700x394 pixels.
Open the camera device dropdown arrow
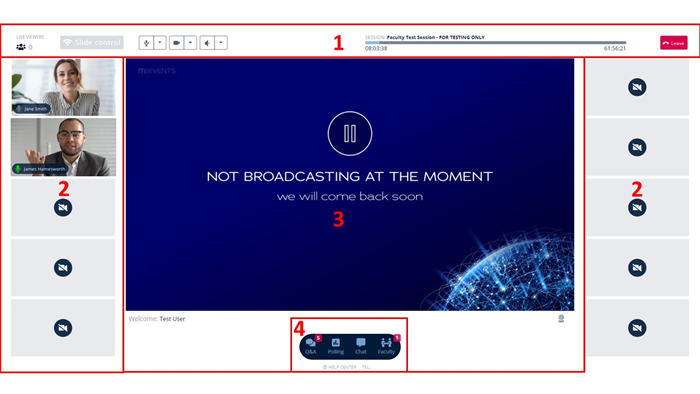[x=190, y=43]
